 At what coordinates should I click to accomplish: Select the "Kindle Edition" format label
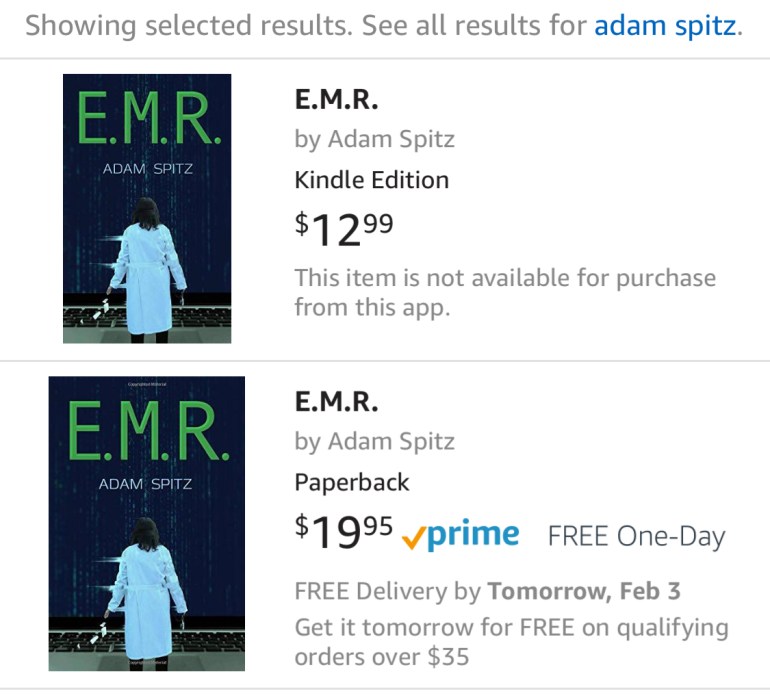[371, 180]
